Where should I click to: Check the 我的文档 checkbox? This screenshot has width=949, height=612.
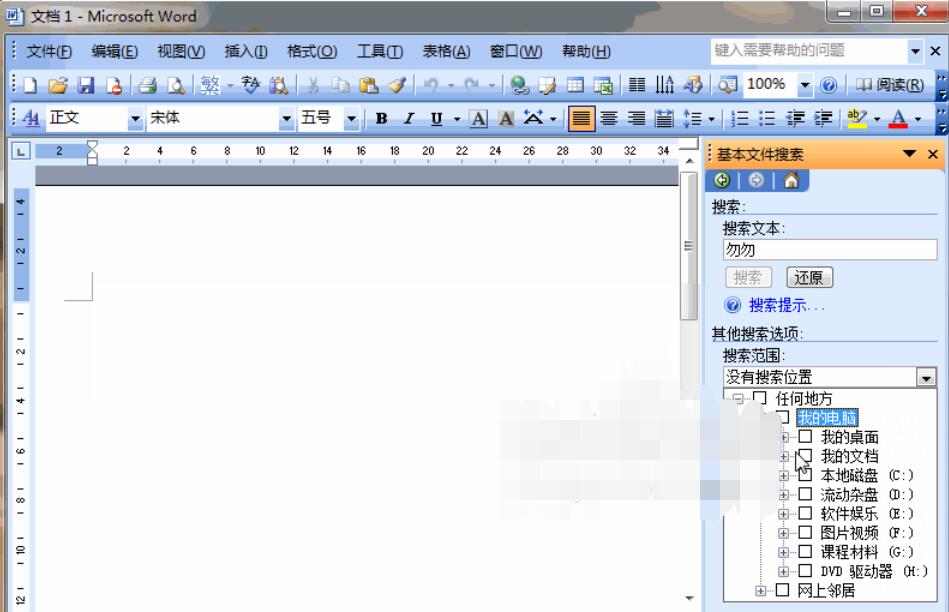tap(802, 457)
